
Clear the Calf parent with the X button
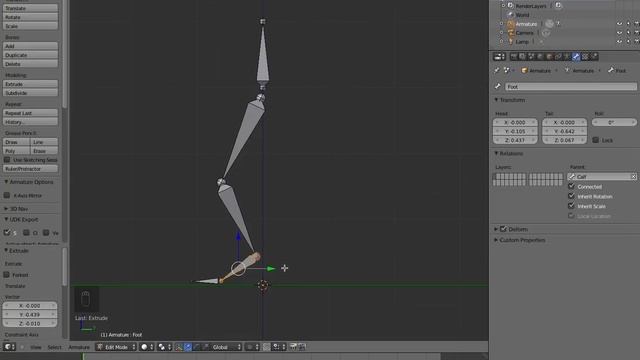[633, 177]
